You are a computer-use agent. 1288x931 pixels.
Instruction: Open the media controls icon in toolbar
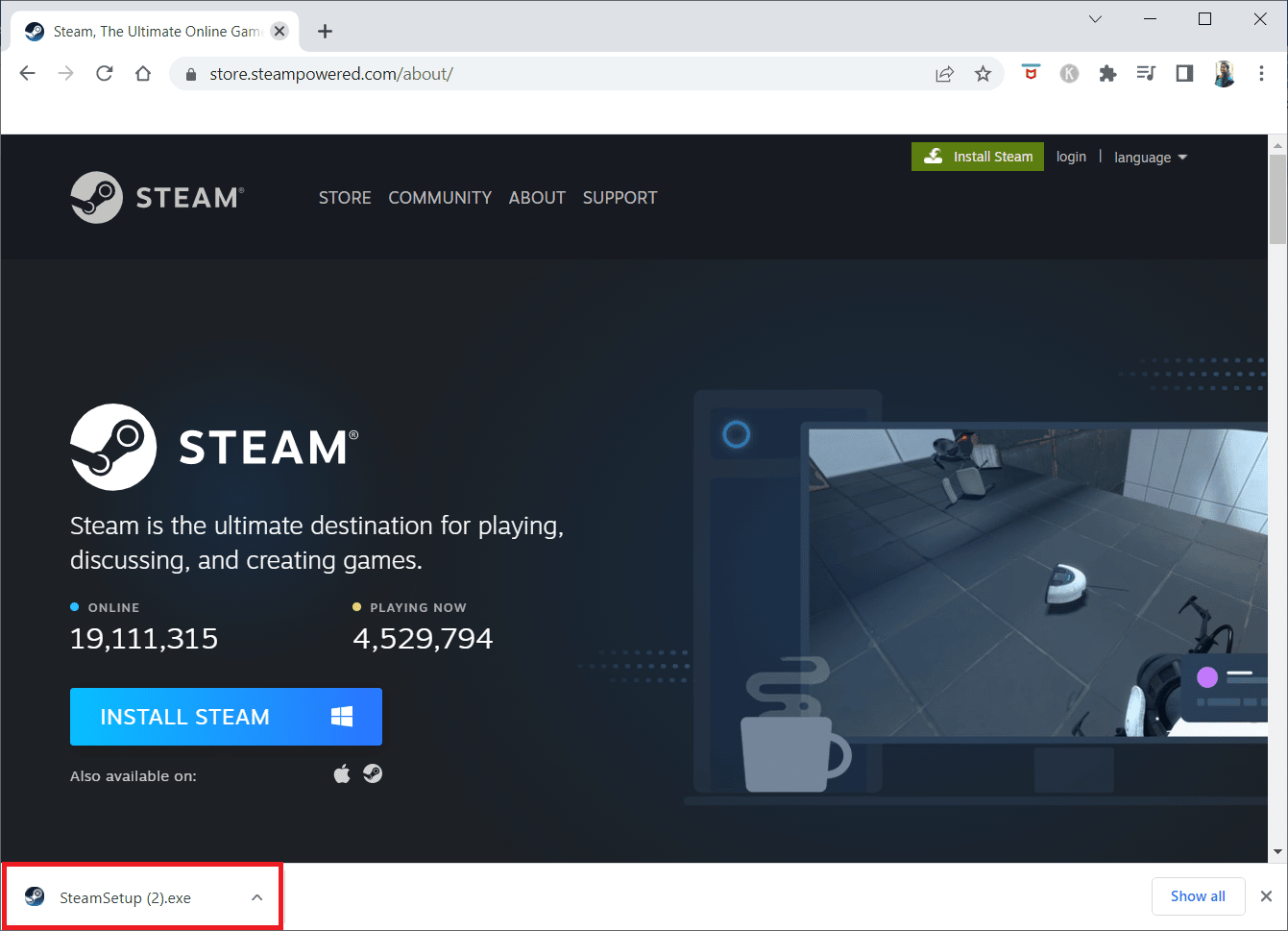click(1146, 73)
